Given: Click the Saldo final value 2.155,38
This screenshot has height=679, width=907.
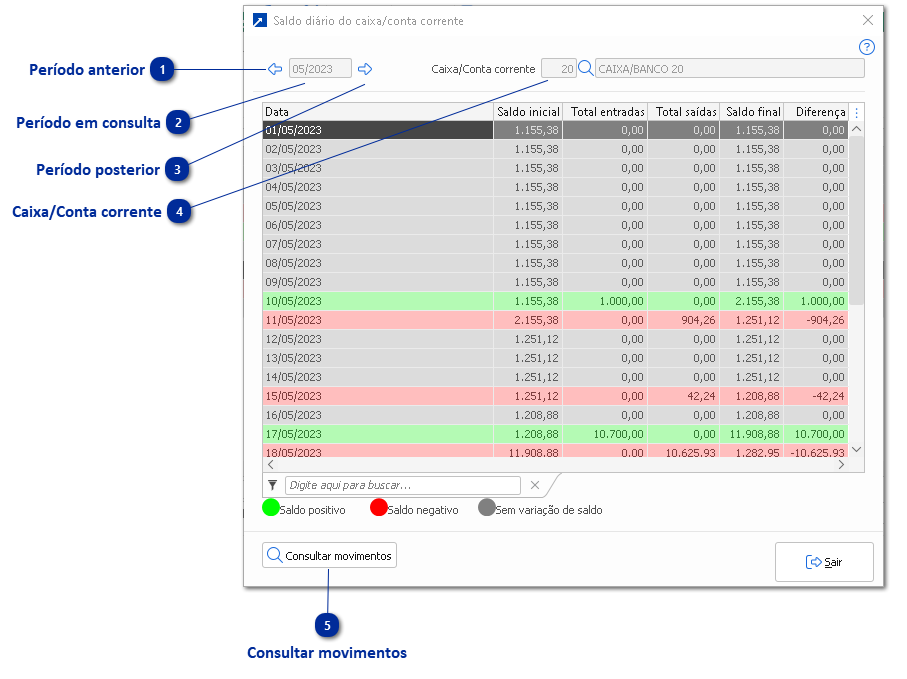Looking at the screenshot, I should click(x=758, y=301).
